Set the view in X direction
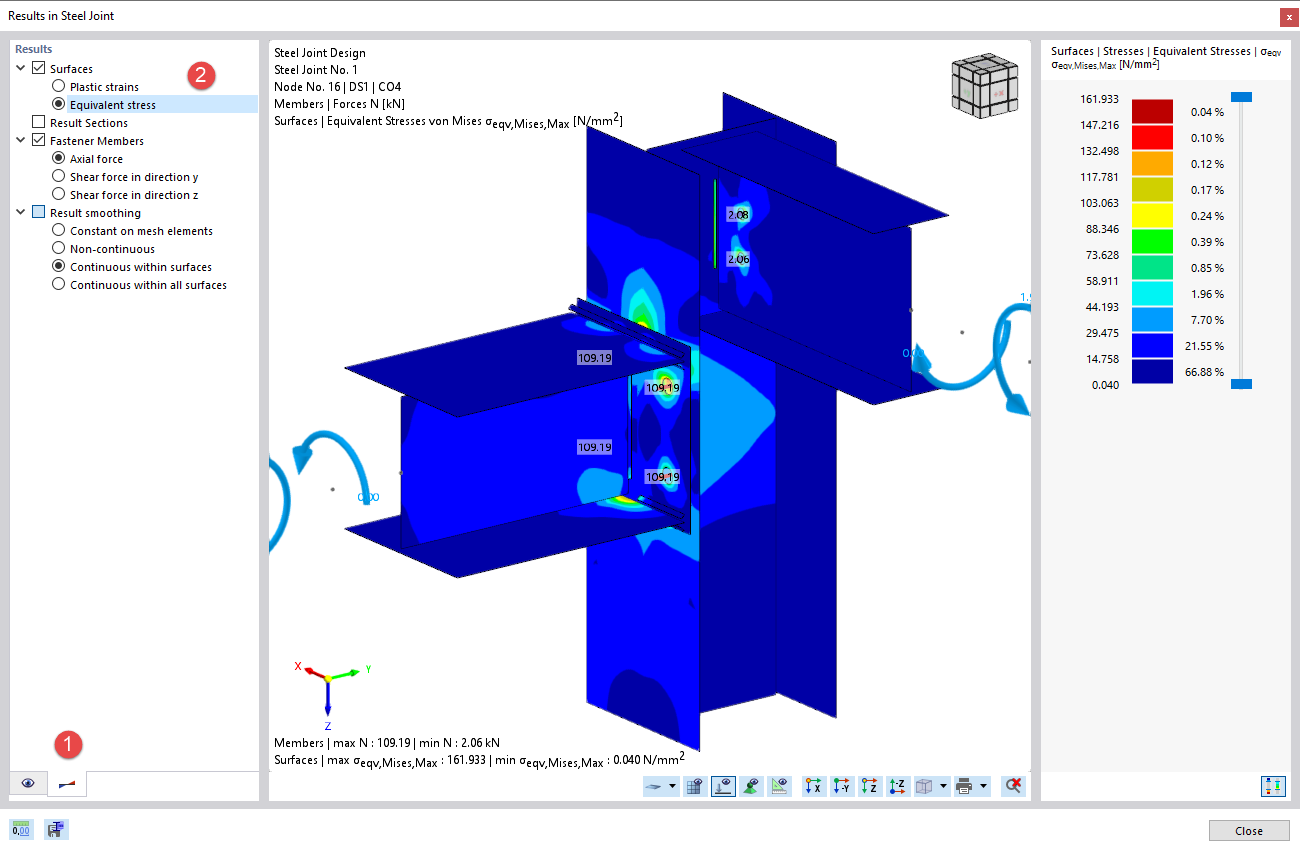 [813, 786]
